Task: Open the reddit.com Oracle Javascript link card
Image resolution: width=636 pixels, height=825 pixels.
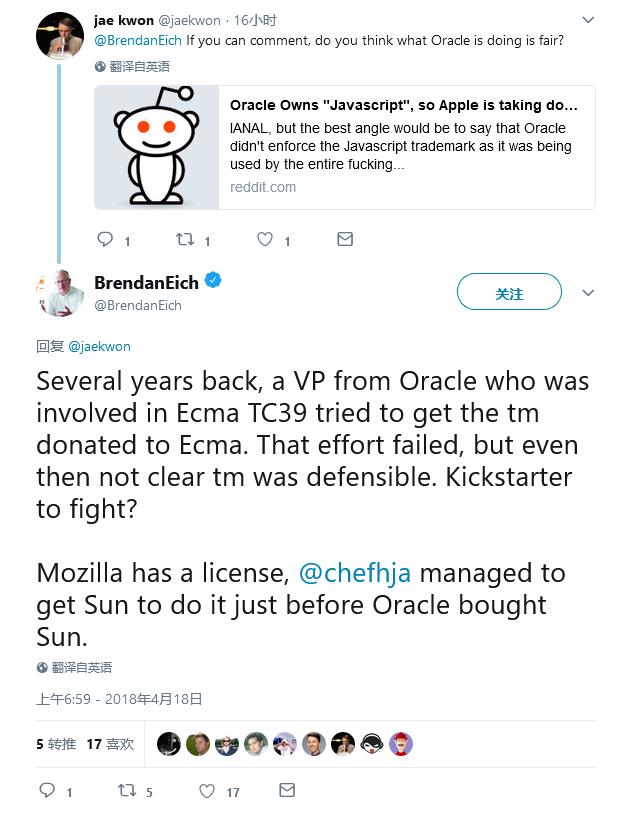Action: [x=345, y=147]
